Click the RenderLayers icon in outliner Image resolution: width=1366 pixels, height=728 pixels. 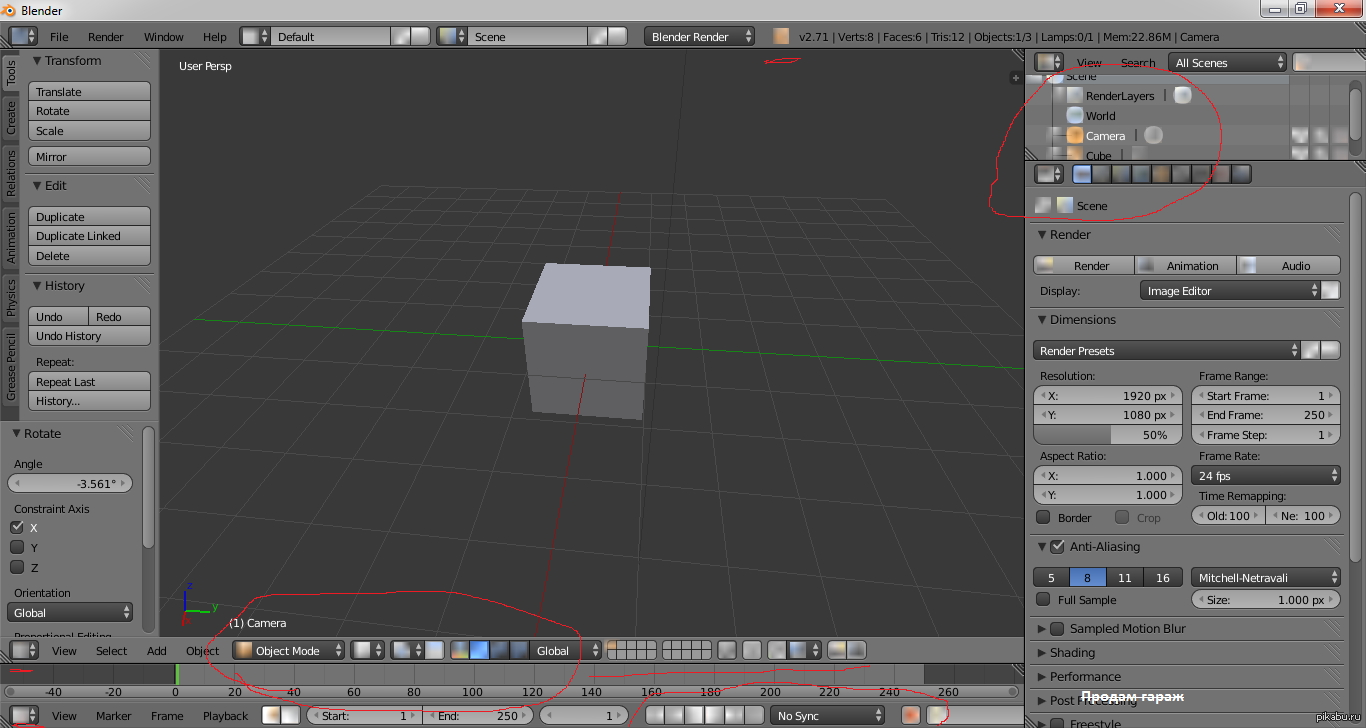click(x=1075, y=96)
